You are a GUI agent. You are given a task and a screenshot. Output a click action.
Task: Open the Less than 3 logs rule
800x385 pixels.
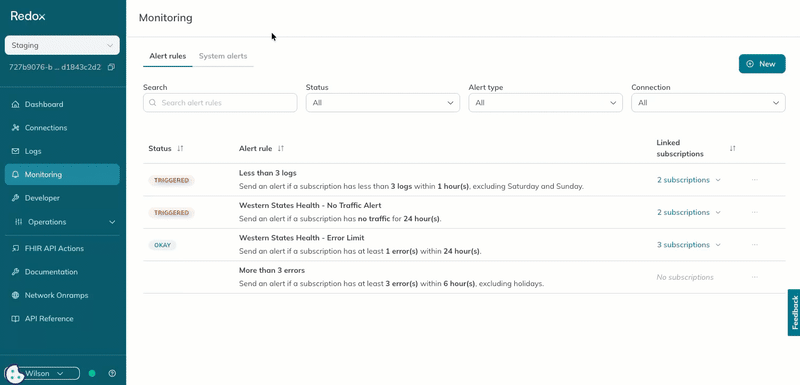(267, 173)
